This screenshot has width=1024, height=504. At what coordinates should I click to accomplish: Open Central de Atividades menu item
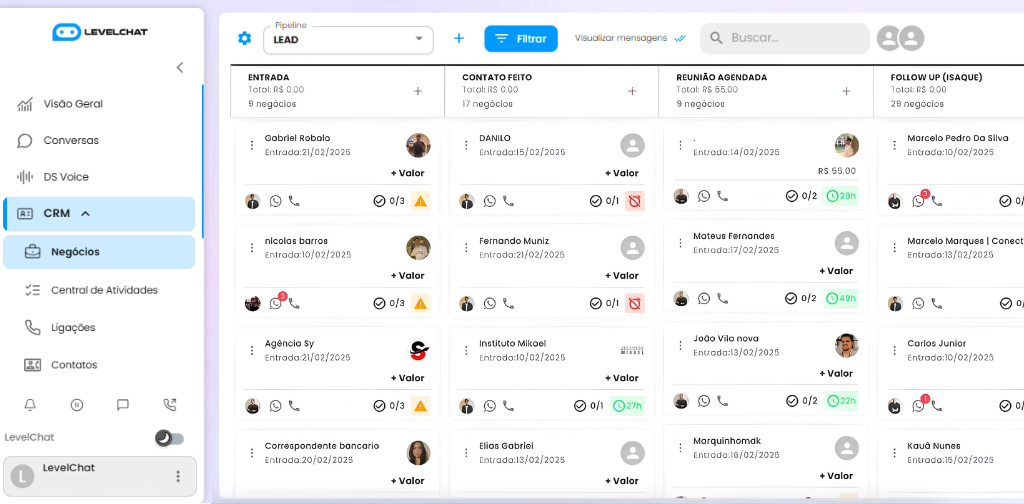pyautogui.click(x=103, y=290)
